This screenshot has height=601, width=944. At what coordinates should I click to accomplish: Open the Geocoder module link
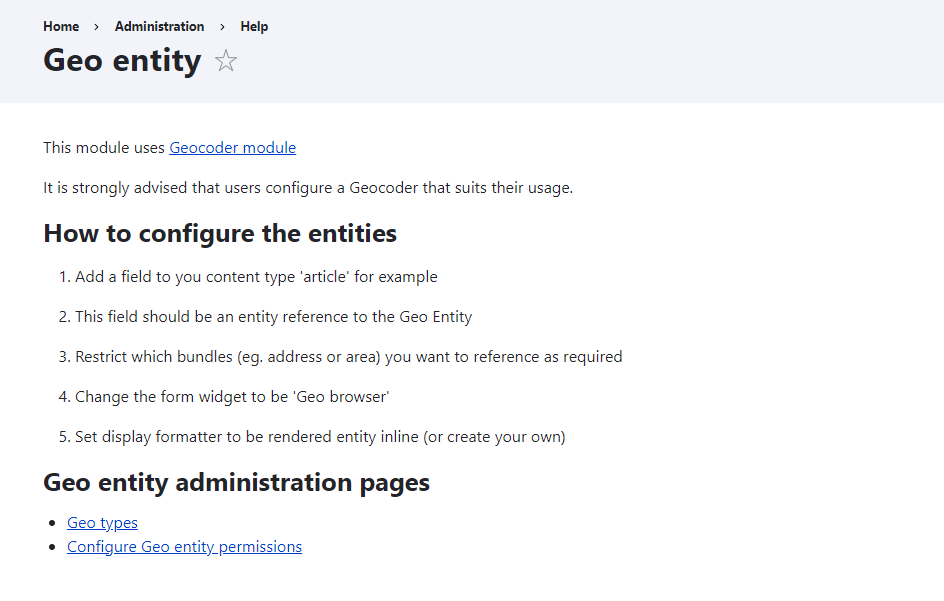click(232, 147)
